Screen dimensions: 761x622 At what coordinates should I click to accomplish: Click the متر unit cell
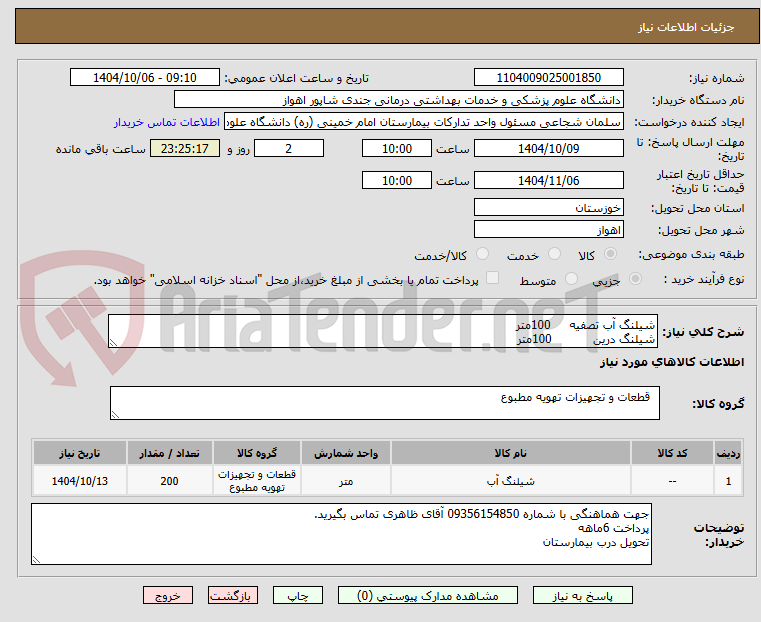[346, 481]
